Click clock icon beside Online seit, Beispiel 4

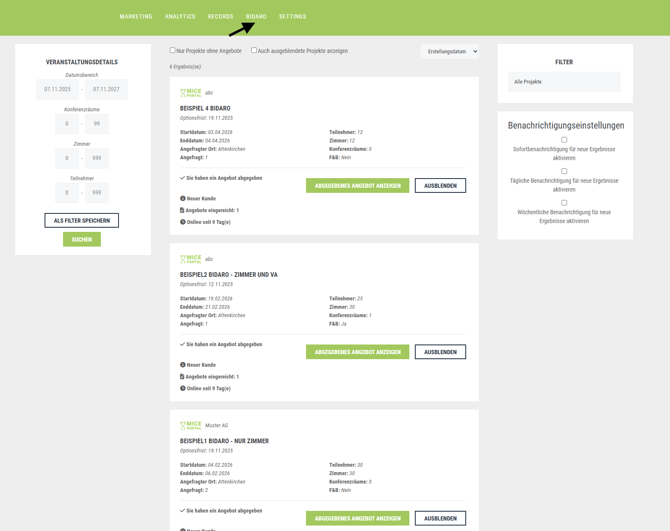[x=183, y=222]
